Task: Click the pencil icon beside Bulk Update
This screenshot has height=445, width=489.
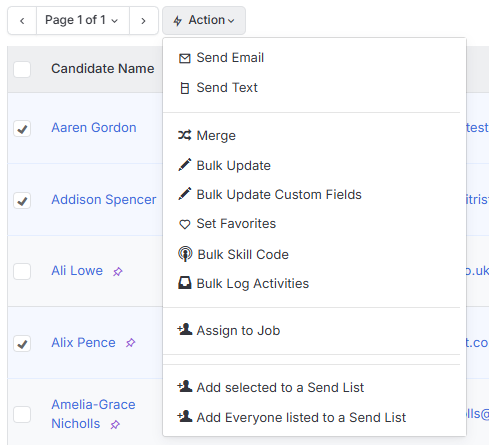Action: coord(185,165)
